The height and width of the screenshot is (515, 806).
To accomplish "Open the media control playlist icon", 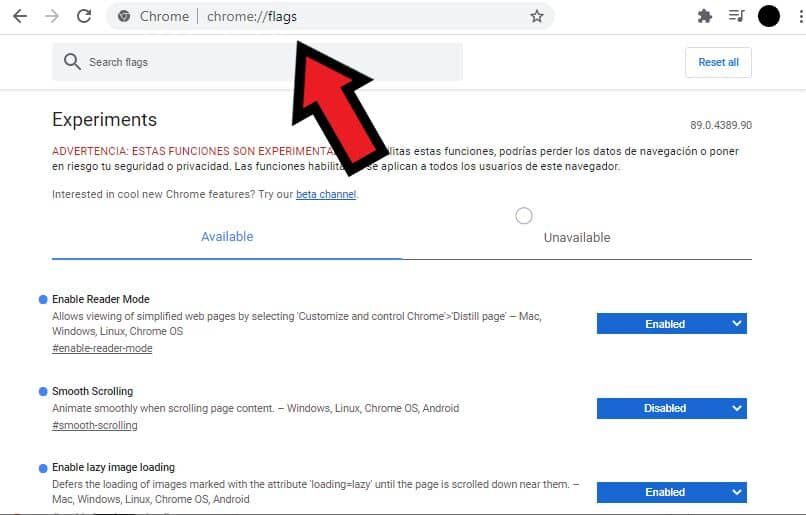I will coord(736,16).
